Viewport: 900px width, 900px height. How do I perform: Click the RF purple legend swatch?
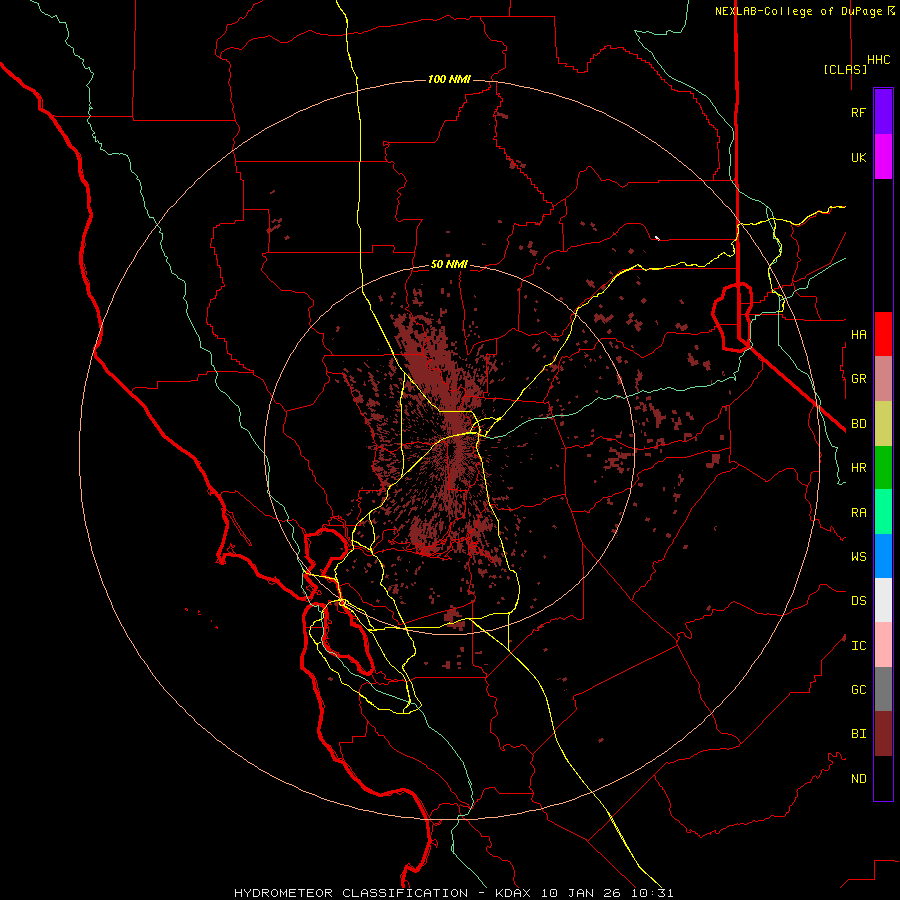883,112
